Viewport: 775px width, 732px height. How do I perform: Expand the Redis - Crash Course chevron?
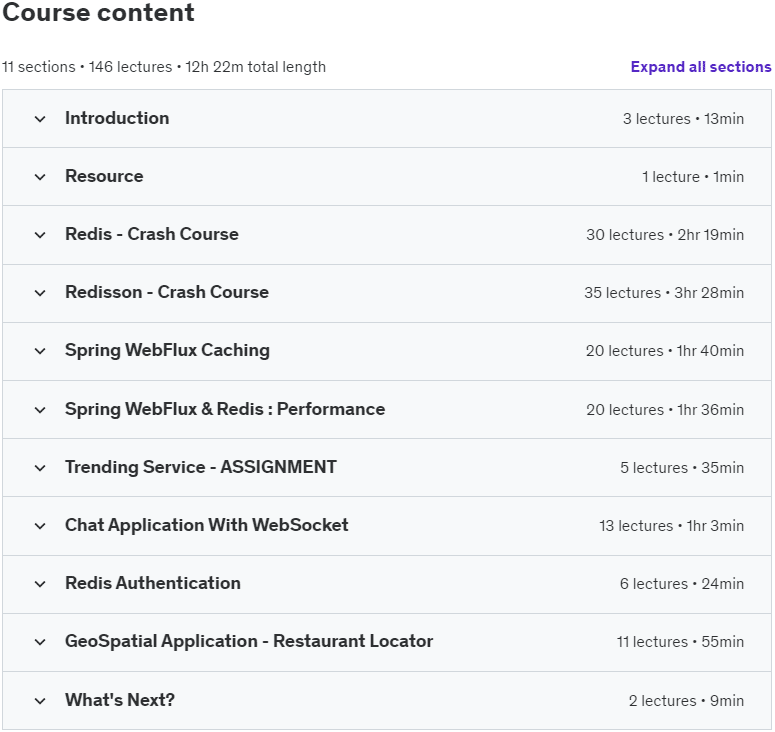pyautogui.click(x=40, y=235)
